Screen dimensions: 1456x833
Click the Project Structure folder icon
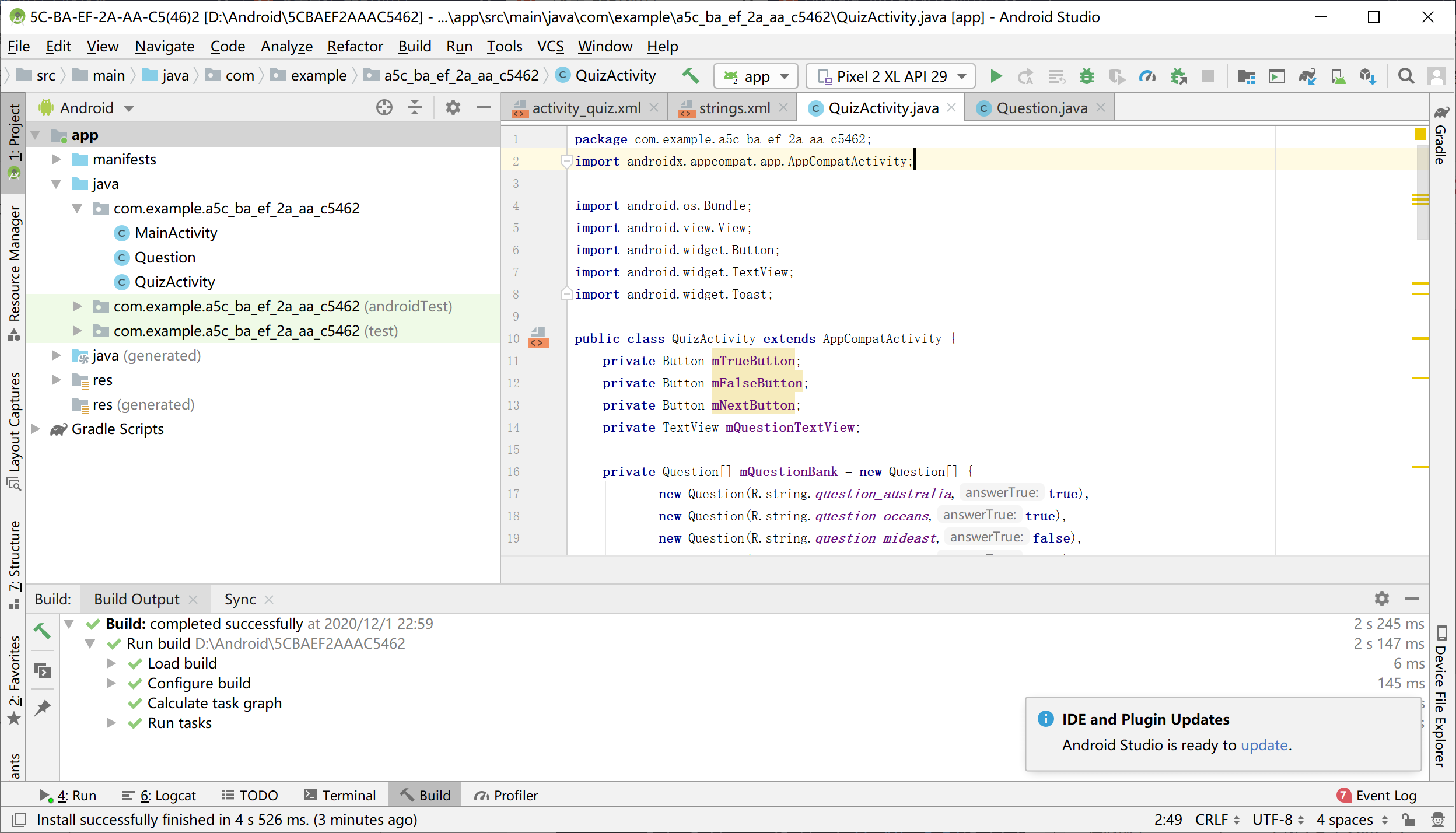[1247, 76]
